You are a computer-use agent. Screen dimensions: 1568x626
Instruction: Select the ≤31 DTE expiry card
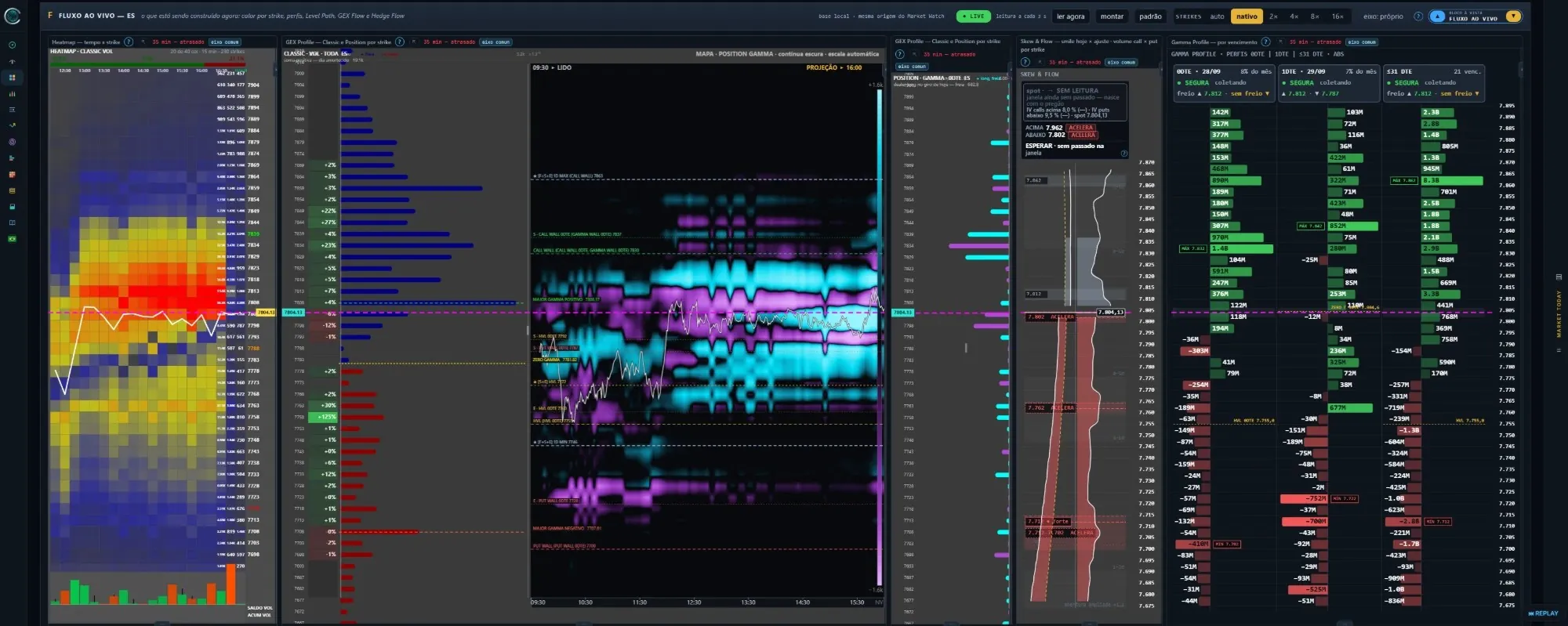(1433, 82)
